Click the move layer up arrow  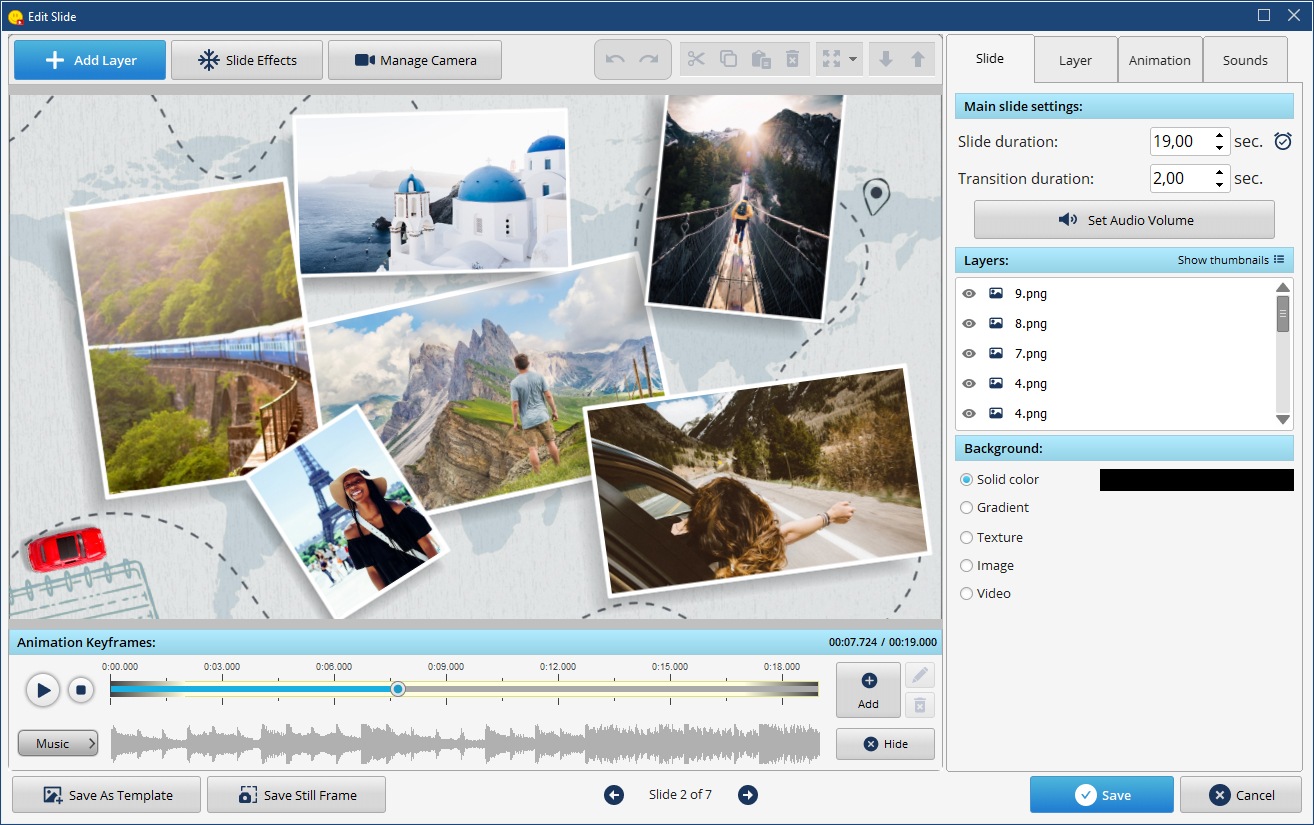point(917,60)
